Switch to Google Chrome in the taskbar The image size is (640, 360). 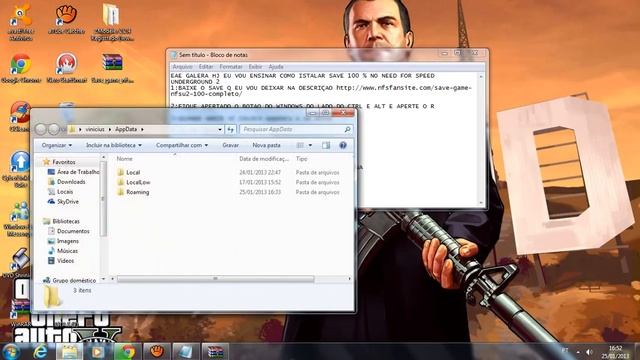(127, 351)
